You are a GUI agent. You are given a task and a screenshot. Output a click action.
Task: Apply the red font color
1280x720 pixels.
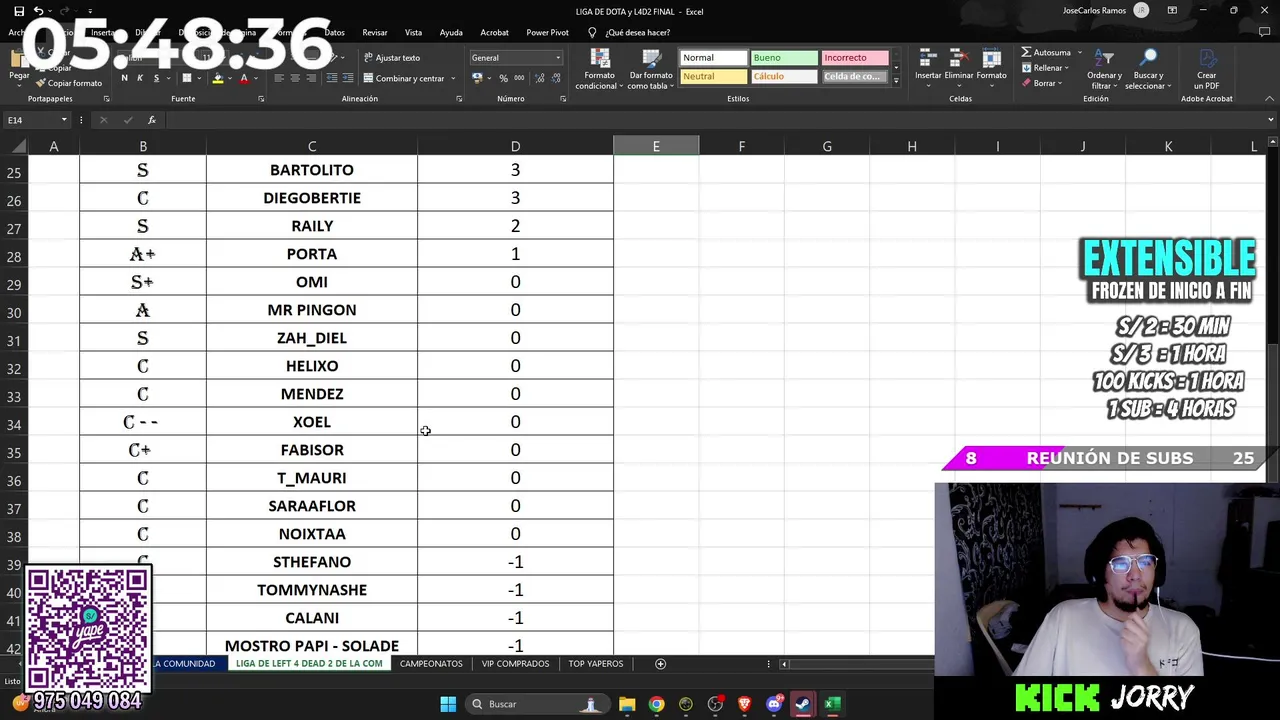pyautogui.click(x=243, y=78)
